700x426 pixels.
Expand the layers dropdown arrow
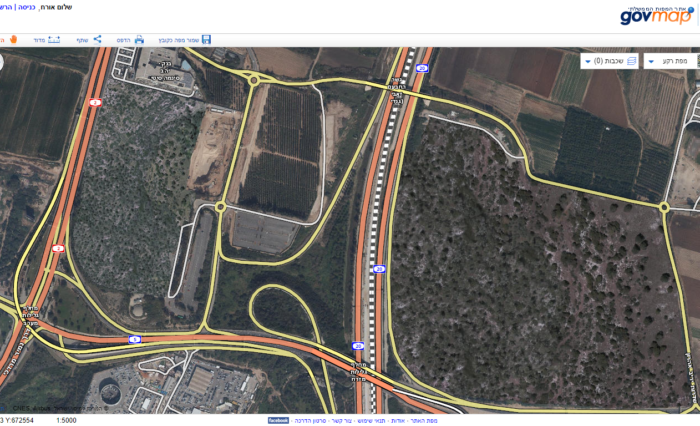(x=588, y=62)
